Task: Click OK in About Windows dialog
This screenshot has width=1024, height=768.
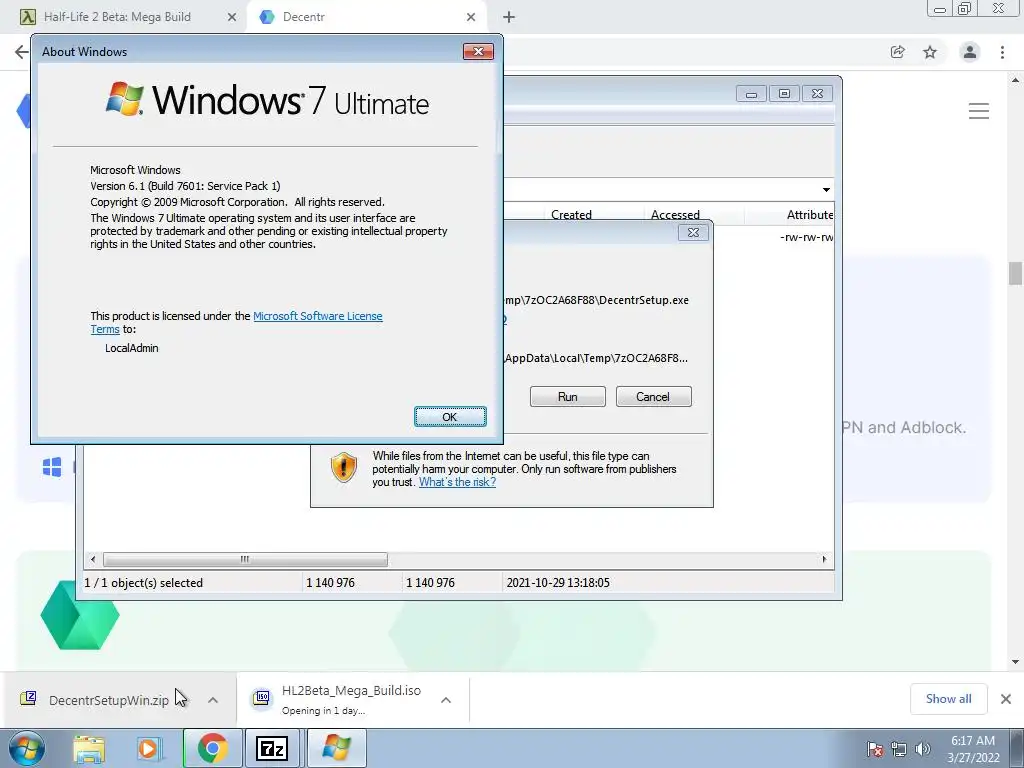Action: coord(450,417)
